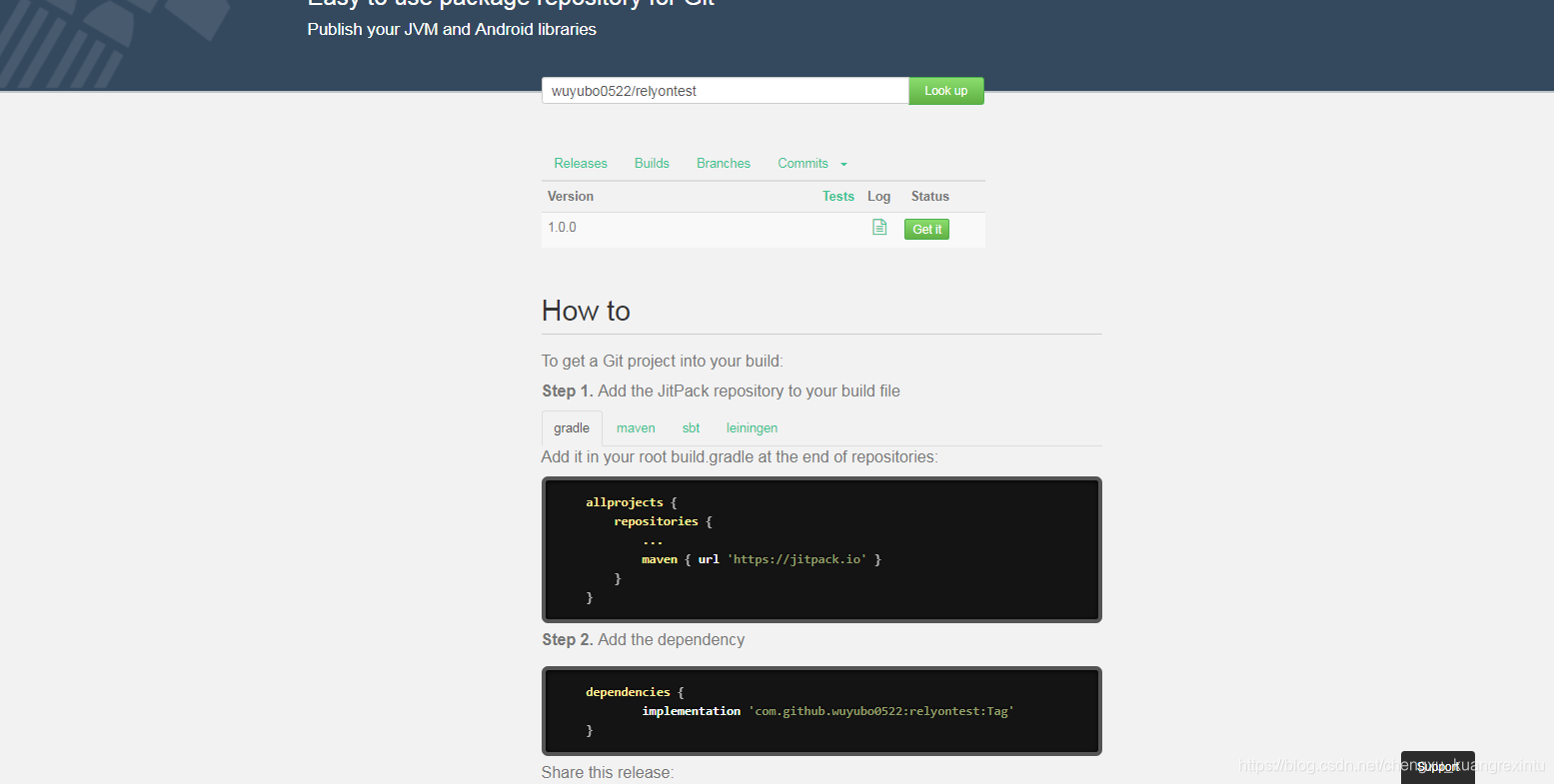The height and width of the screenshot is (784, 1554).
Task: Click the Log column header
Action: (x=878, y=197)
